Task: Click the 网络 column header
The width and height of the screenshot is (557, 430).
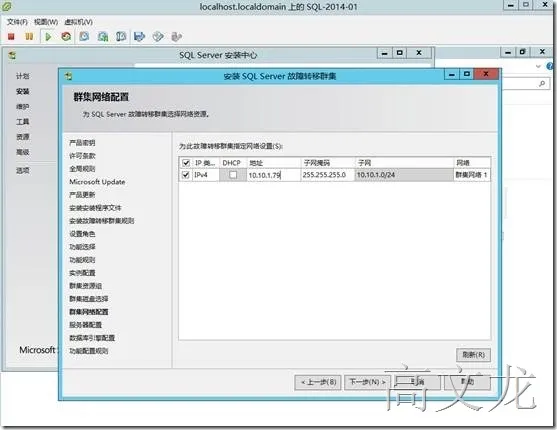Action: coord(472,163)
